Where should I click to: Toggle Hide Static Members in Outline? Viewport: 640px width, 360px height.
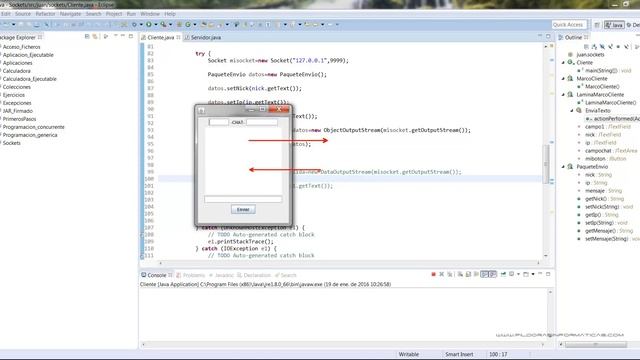pos(611,47)
